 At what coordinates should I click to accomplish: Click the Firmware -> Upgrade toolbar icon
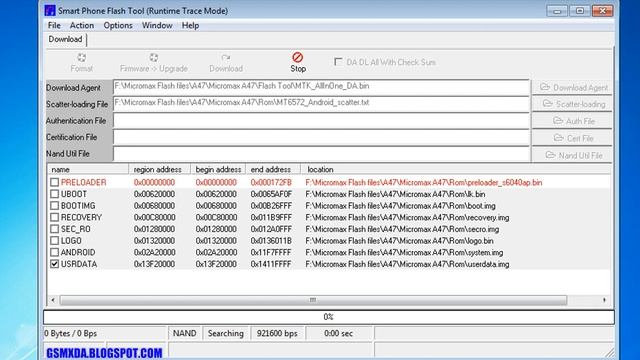click(x=153, y=58)
